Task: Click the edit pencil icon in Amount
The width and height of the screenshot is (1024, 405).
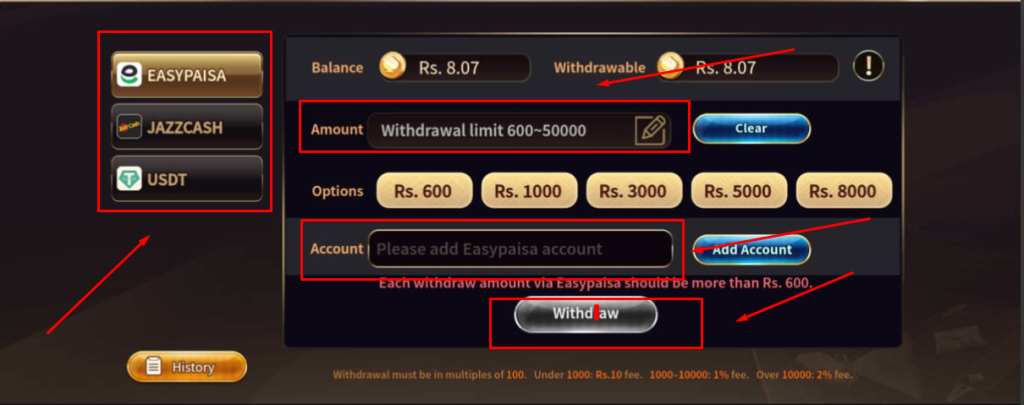Action: coord(650,130)
